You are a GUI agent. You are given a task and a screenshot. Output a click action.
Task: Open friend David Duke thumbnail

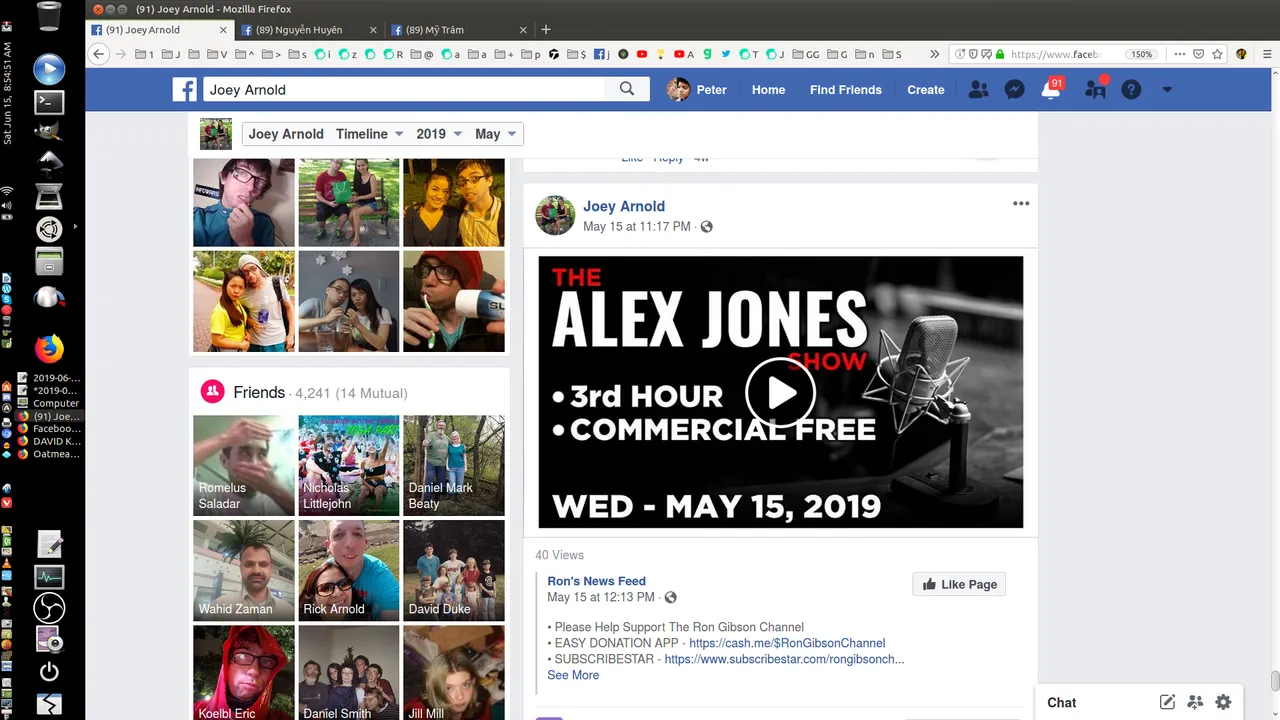[454, 570]
